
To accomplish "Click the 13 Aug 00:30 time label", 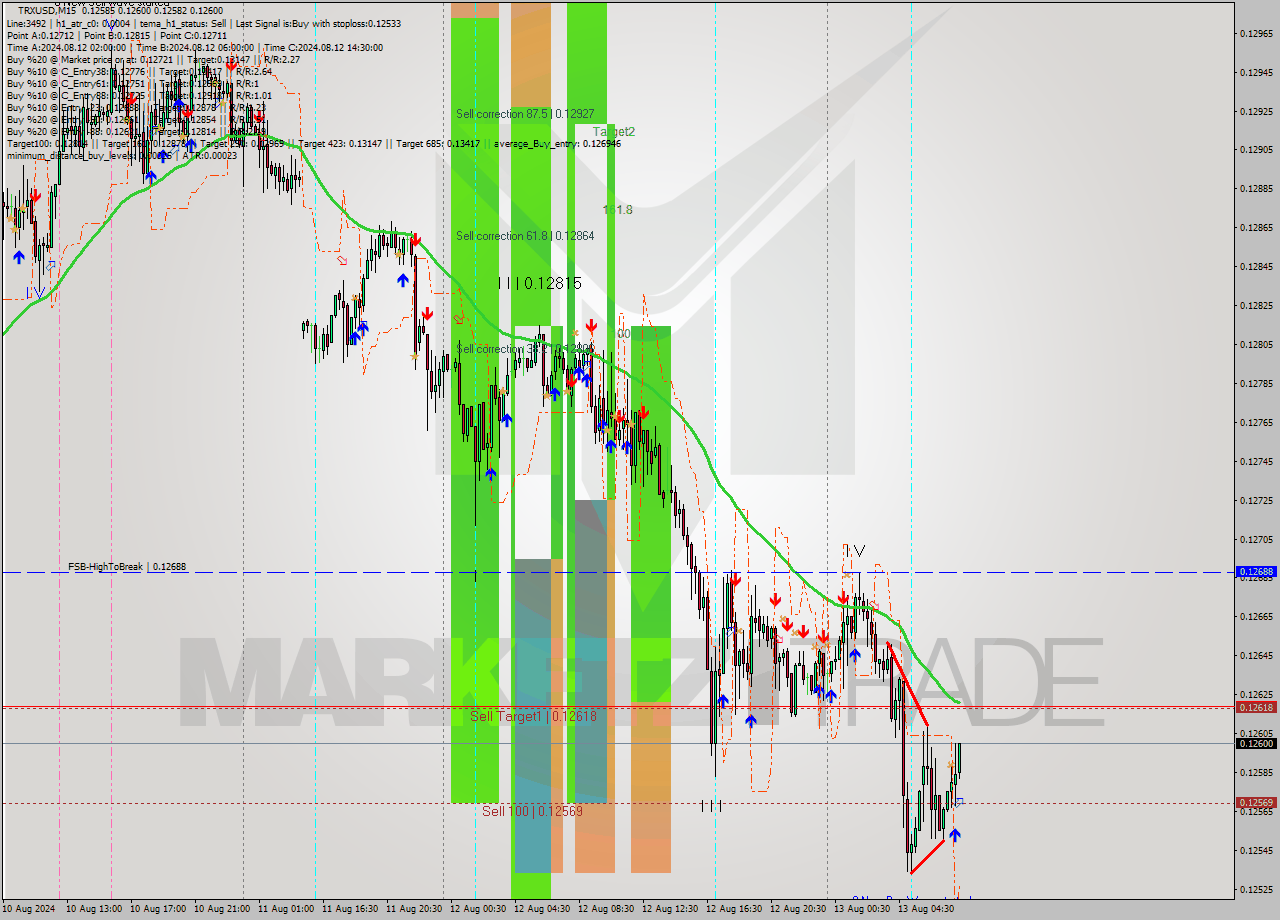I will pos(862,909).
